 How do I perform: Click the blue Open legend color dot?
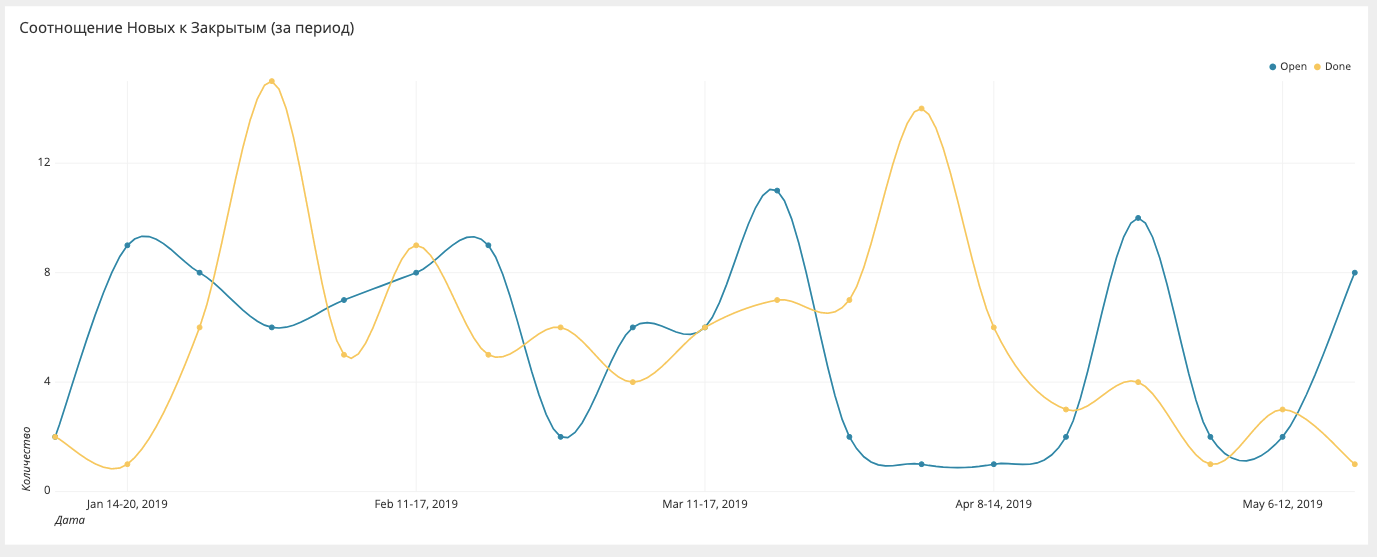(x=1273, y=67)
